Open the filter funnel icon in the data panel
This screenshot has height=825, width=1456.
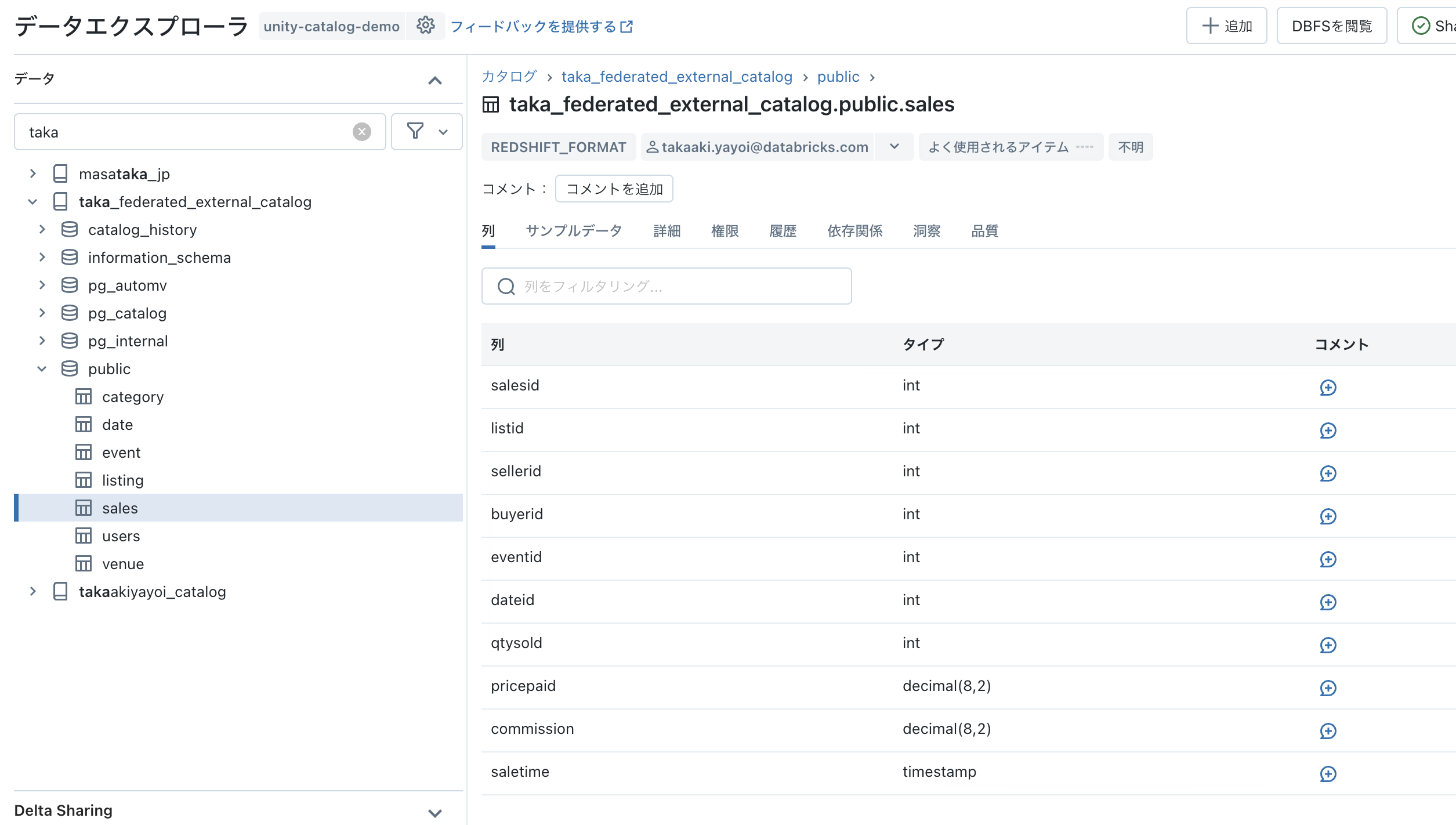(415, 132)
